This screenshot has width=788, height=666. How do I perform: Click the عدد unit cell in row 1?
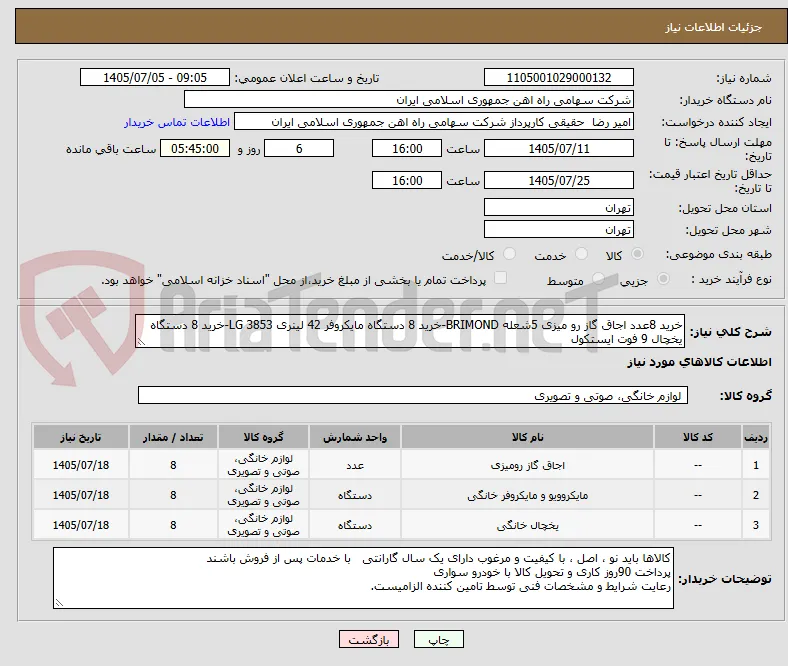coord(355,465)
